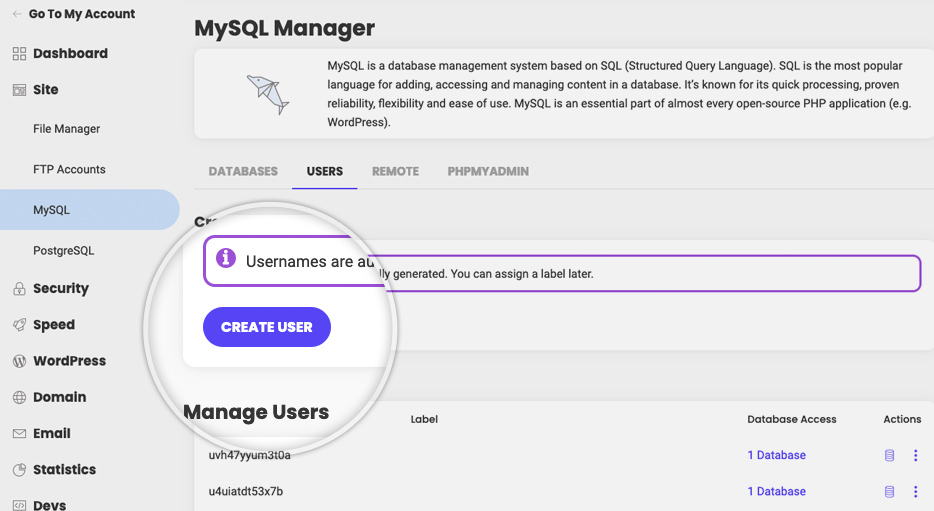Screen dimensions: 934x511
Task: Expand the Devs section label
Action: pos(49,505)
